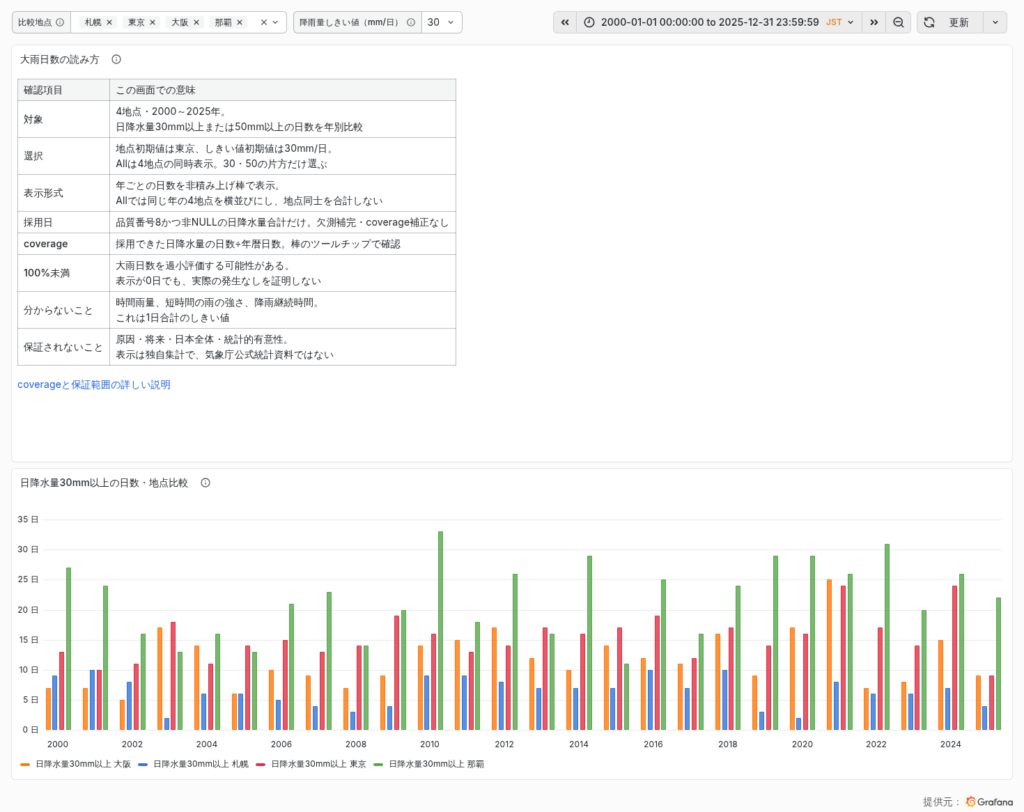Click 日降水量30mm以上の日数・地点比較 panel title
This screenshot has height=812, width=1024.
[x=104, y=483]
